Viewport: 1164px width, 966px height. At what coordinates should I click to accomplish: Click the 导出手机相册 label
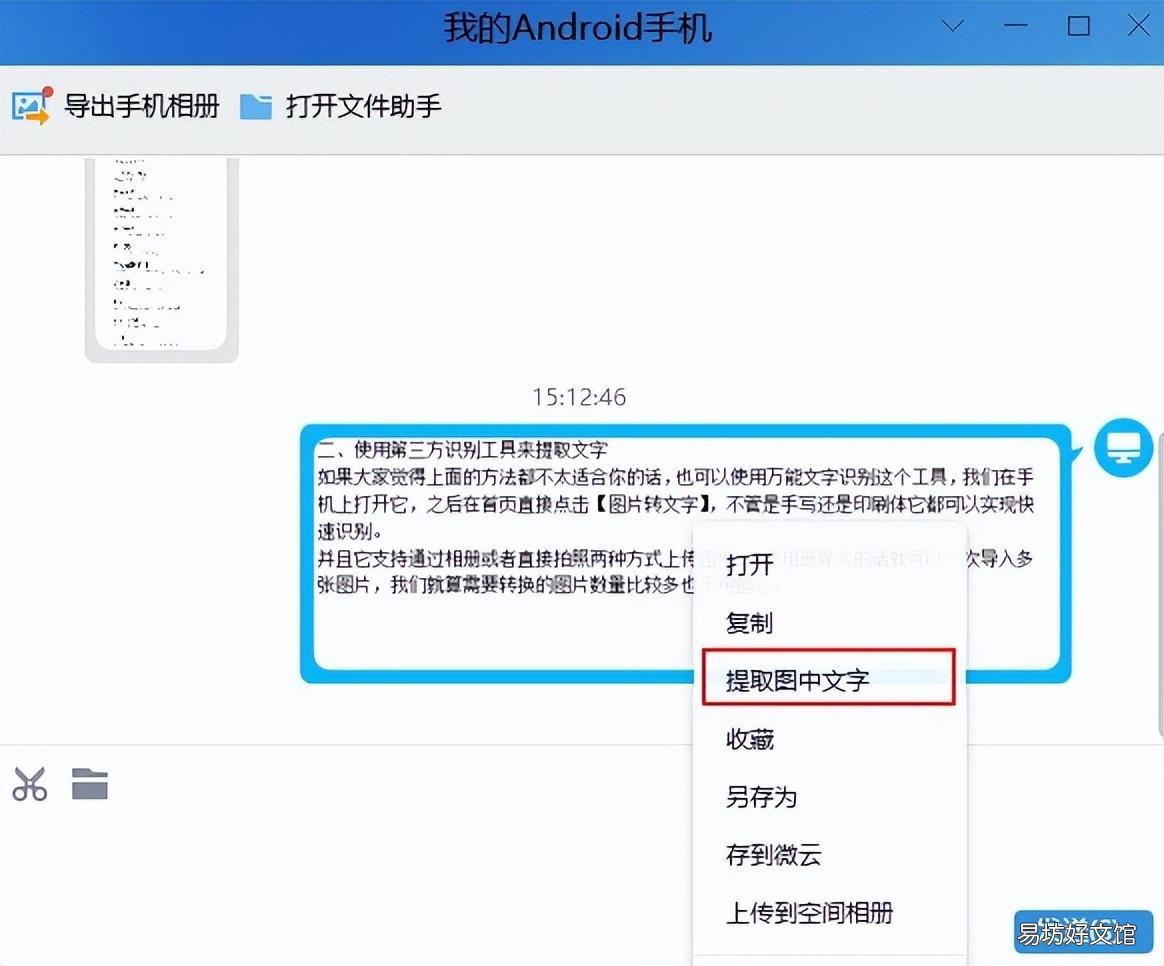click(x=142, y=106)
